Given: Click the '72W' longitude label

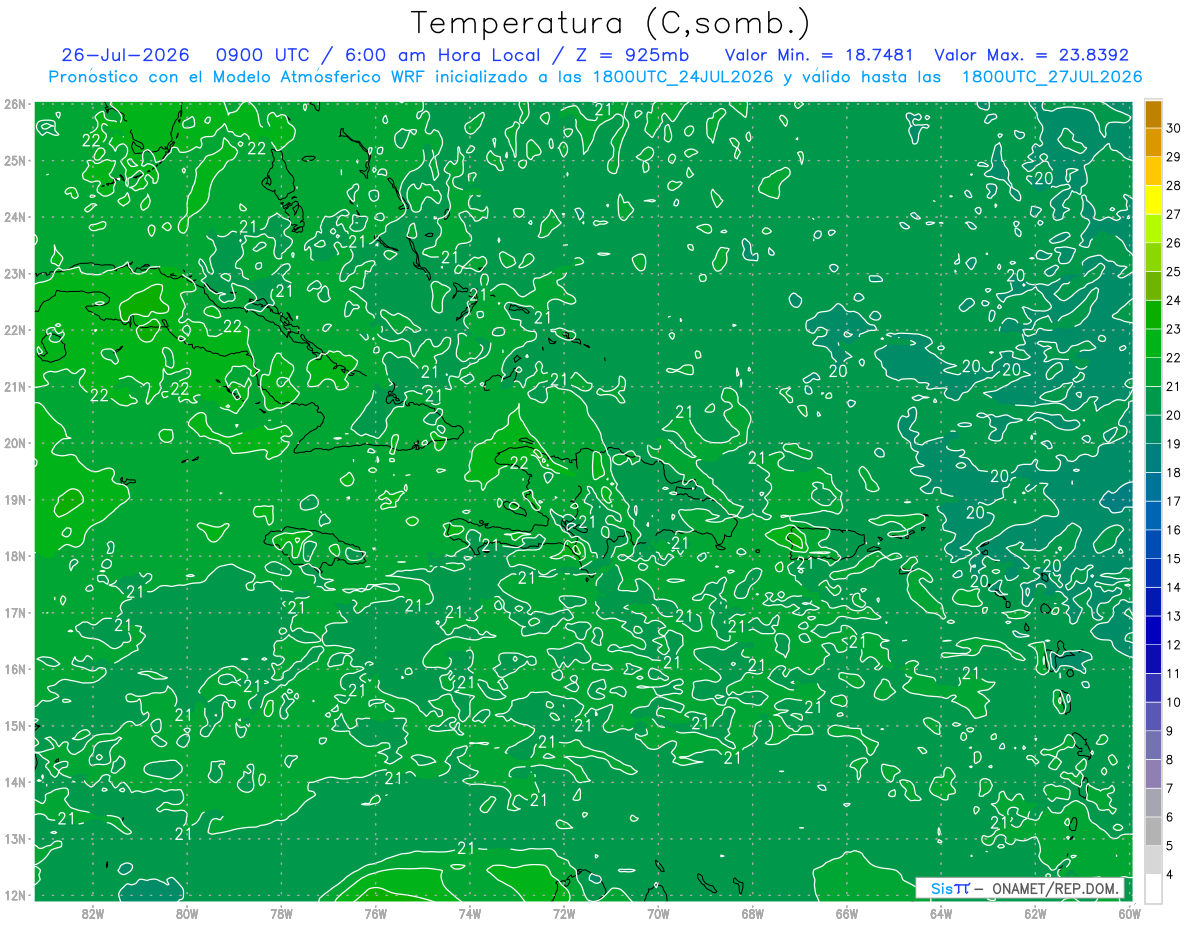Looking at the screenshot, I should [564, 913].
